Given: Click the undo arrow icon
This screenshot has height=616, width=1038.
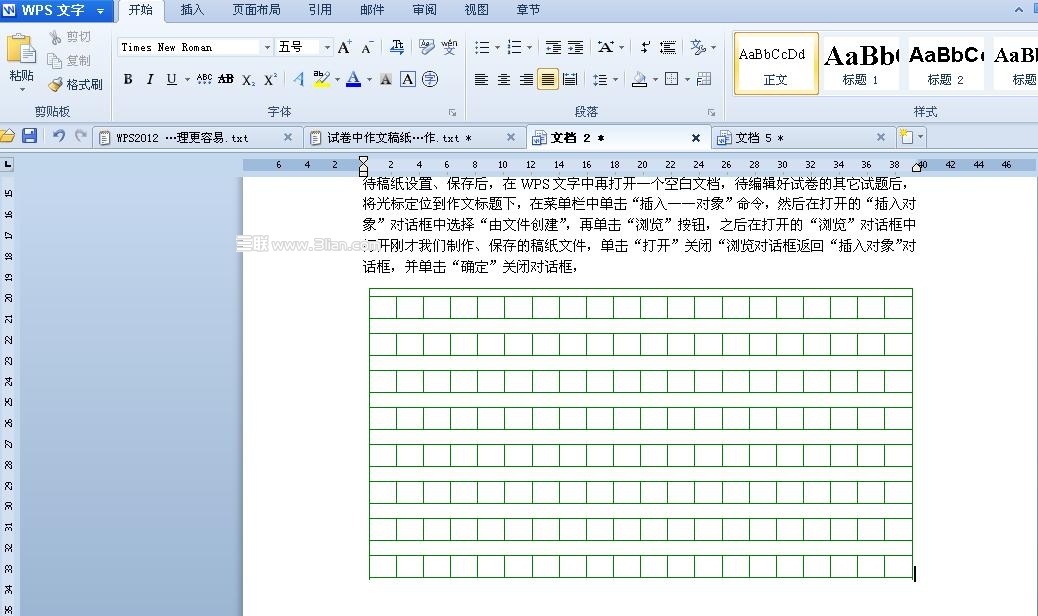Looking at the screenshot, I should pyautogui.click(x=59, y=136).
